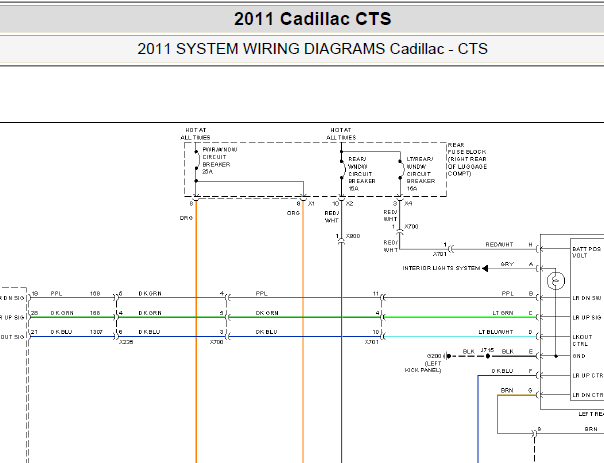
Task: Click the X1 connector label under fuse block
Action: click(311, 203)
